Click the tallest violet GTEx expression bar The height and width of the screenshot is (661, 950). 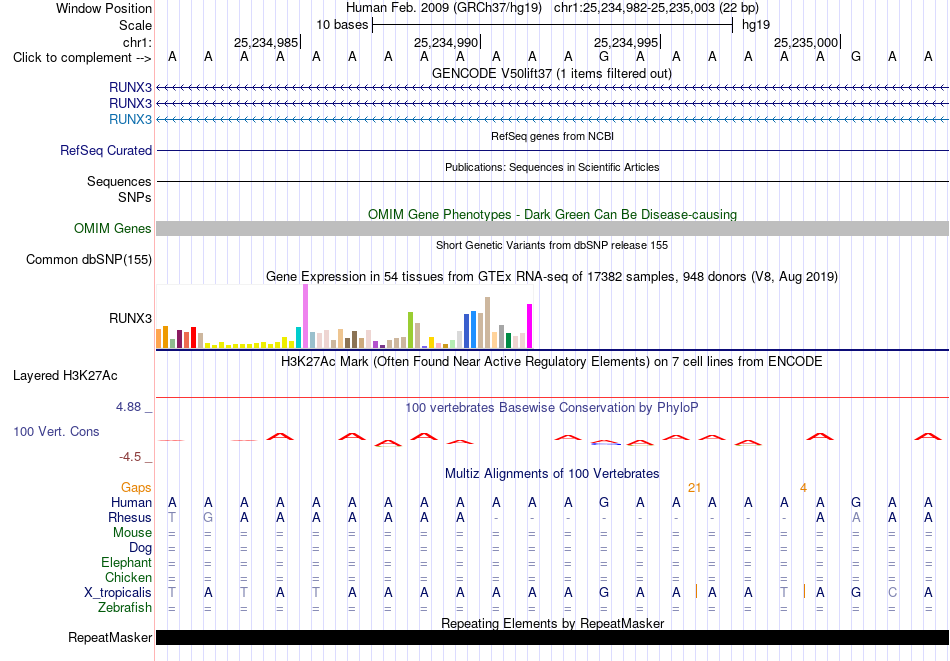click(x=306, y=316)
